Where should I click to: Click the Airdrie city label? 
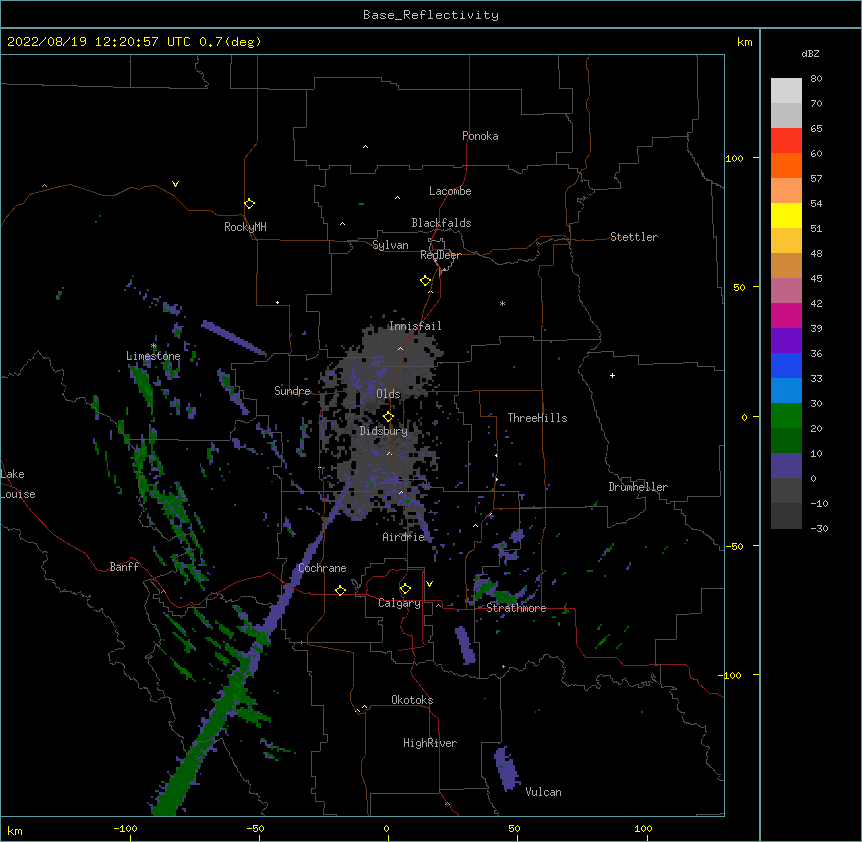pos(404,537)
